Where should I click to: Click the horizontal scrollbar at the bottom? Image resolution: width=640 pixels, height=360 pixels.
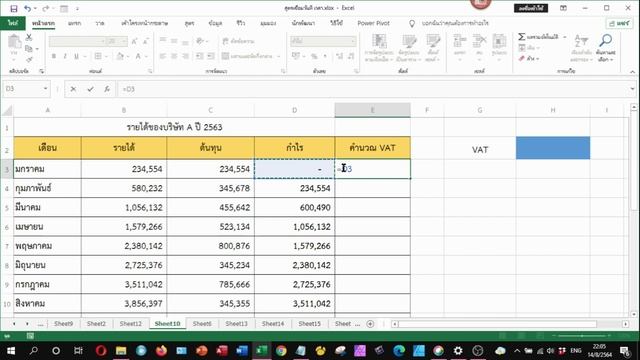tap(510, 324)
